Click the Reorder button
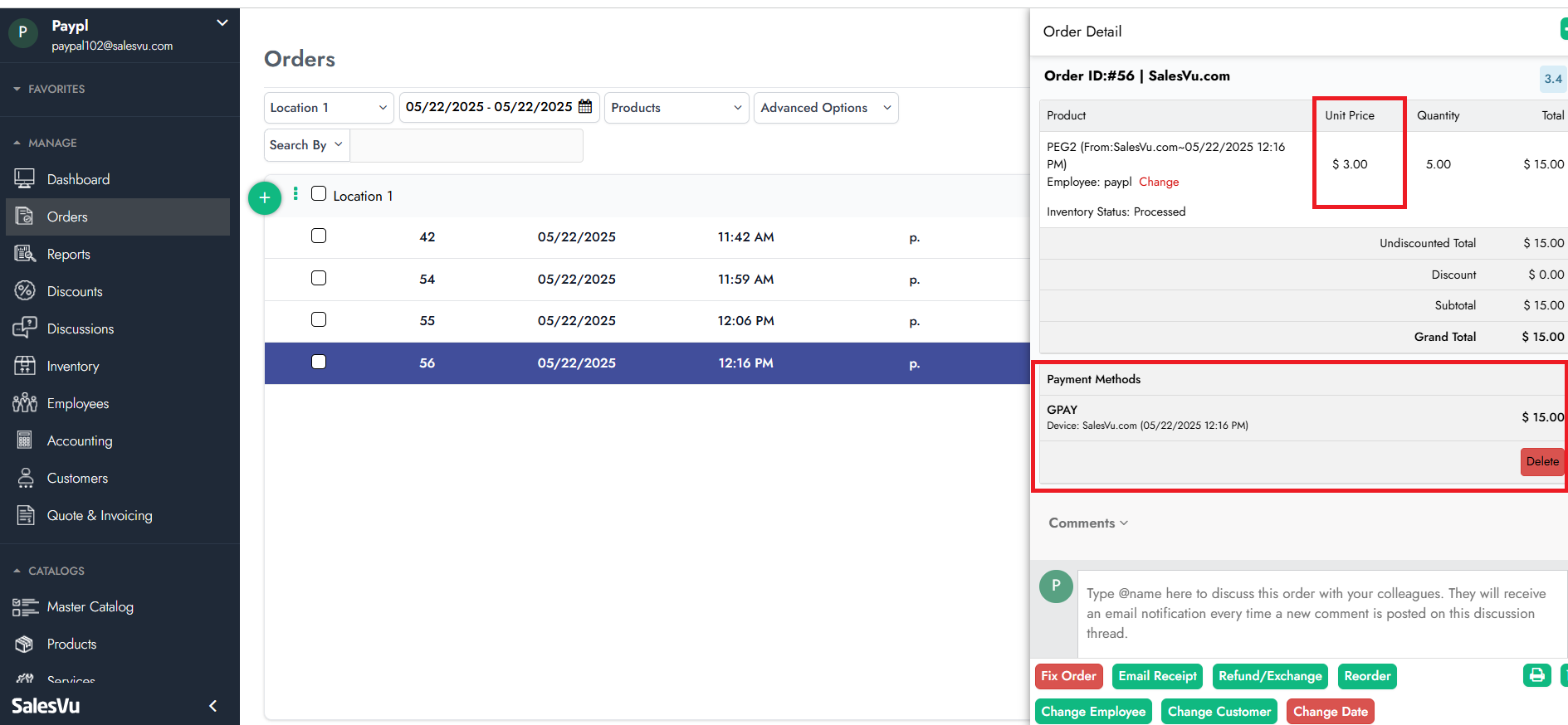The width and height of the screenshot is (1568, 725). (1367, 676)
